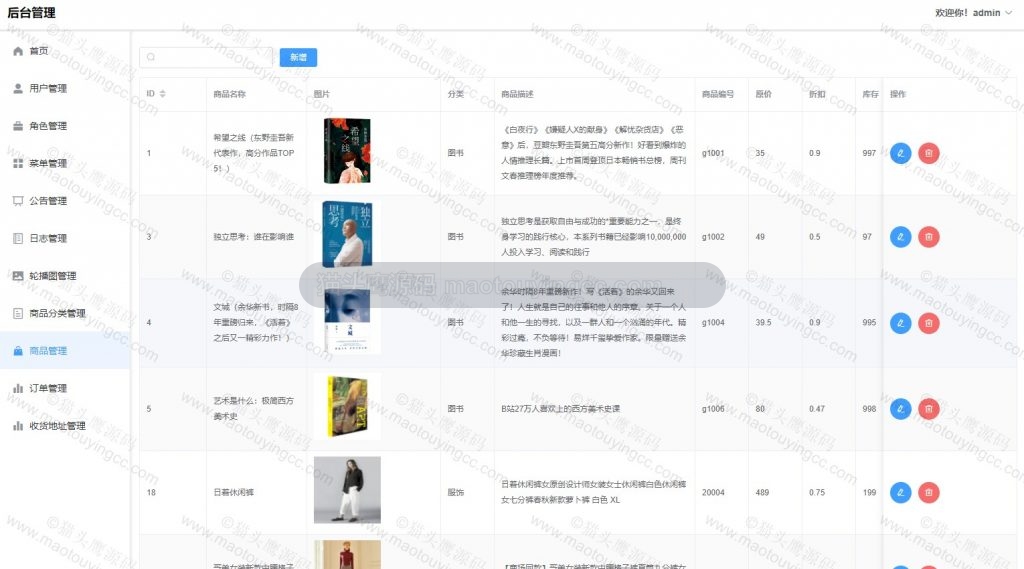Click the bag icon beside 商品管理
Viewport: 1024px width, 569px height.
[18, 351]
